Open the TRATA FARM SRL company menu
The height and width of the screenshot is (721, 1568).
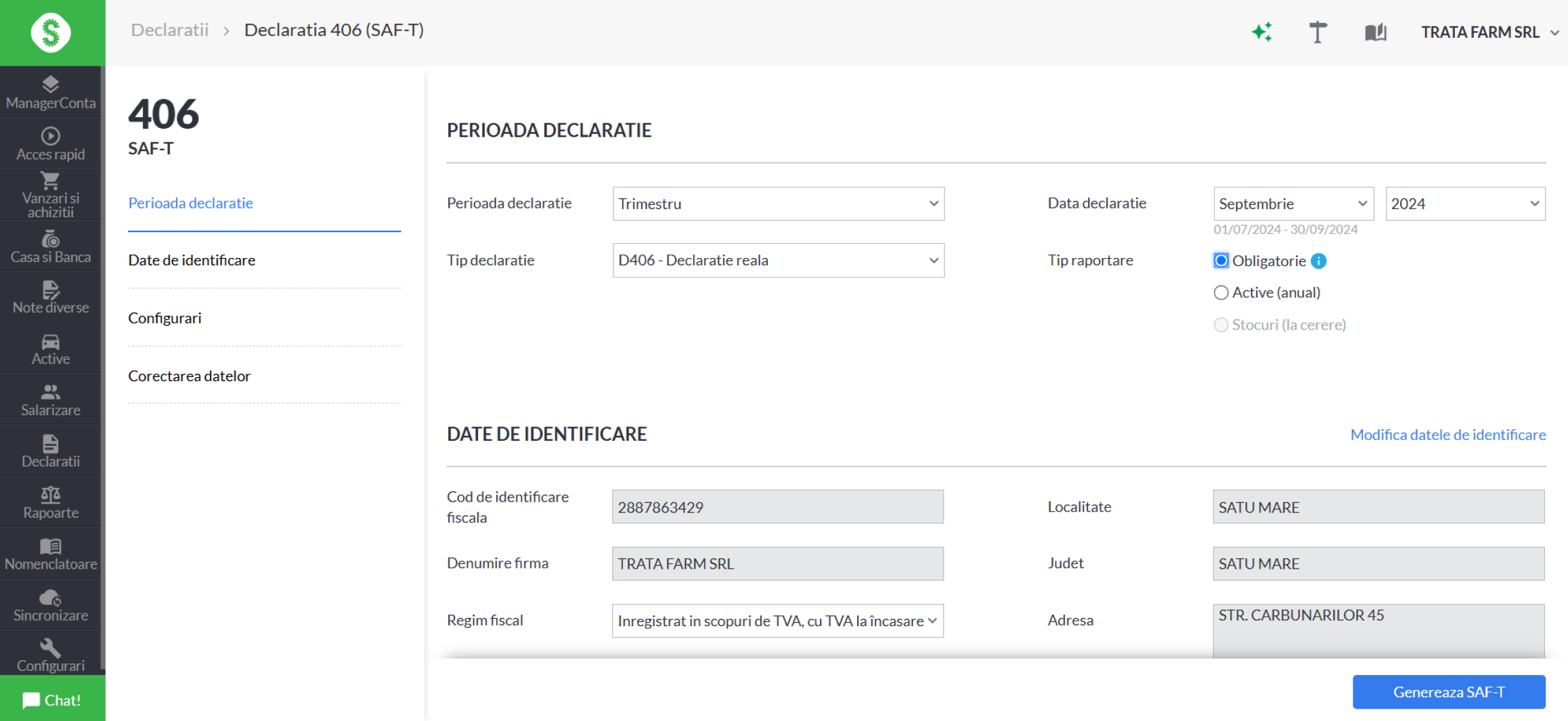(1489, 32)
